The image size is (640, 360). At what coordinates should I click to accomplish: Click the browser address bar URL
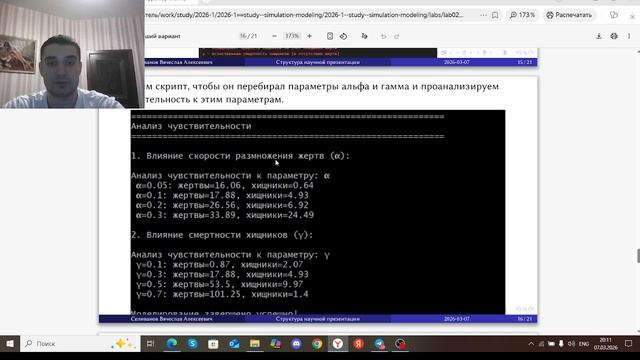pos(304,15)
